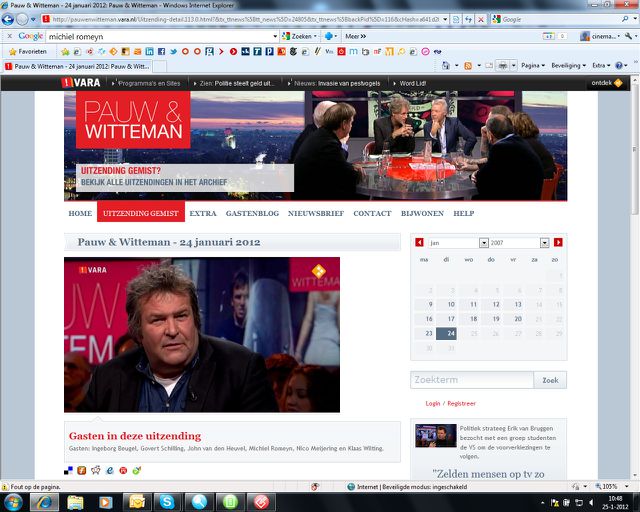The width and height of the screenshot is (640, 512).
Task: Open Programma's en Sites link
Action: (149, 83)
